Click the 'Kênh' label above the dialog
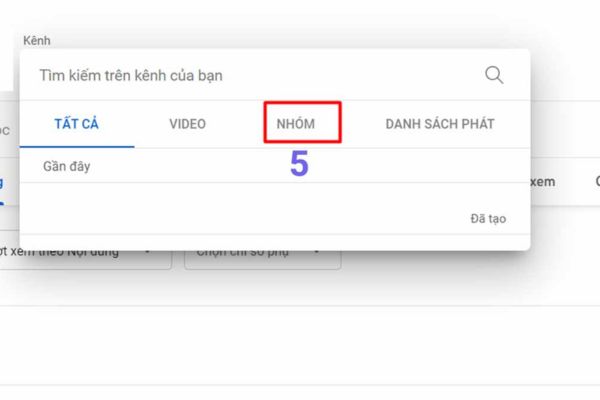Image resolution: width=600 pixels, height=400 pixels. click(37, 41)
